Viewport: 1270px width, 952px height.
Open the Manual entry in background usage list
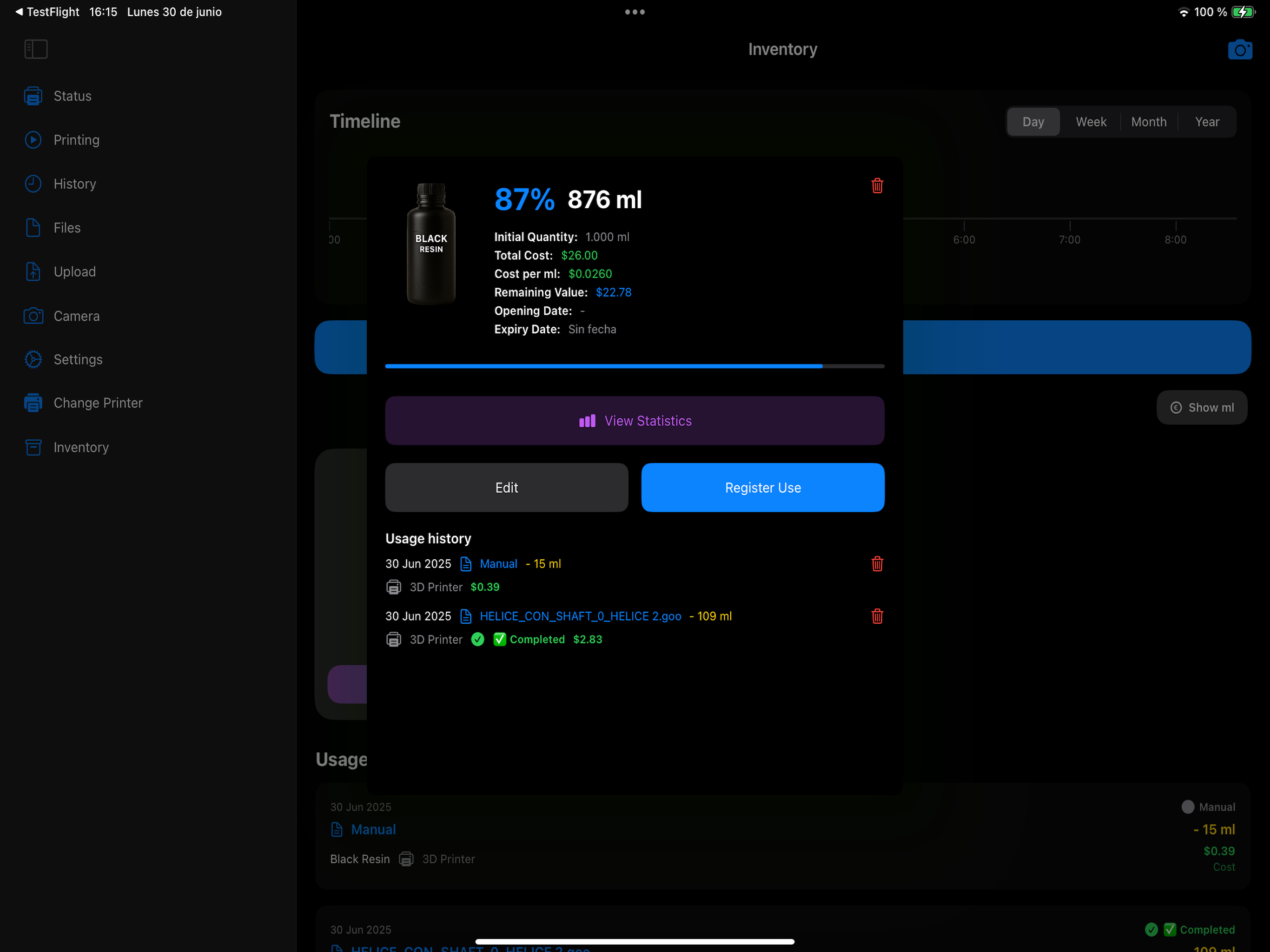373,829
